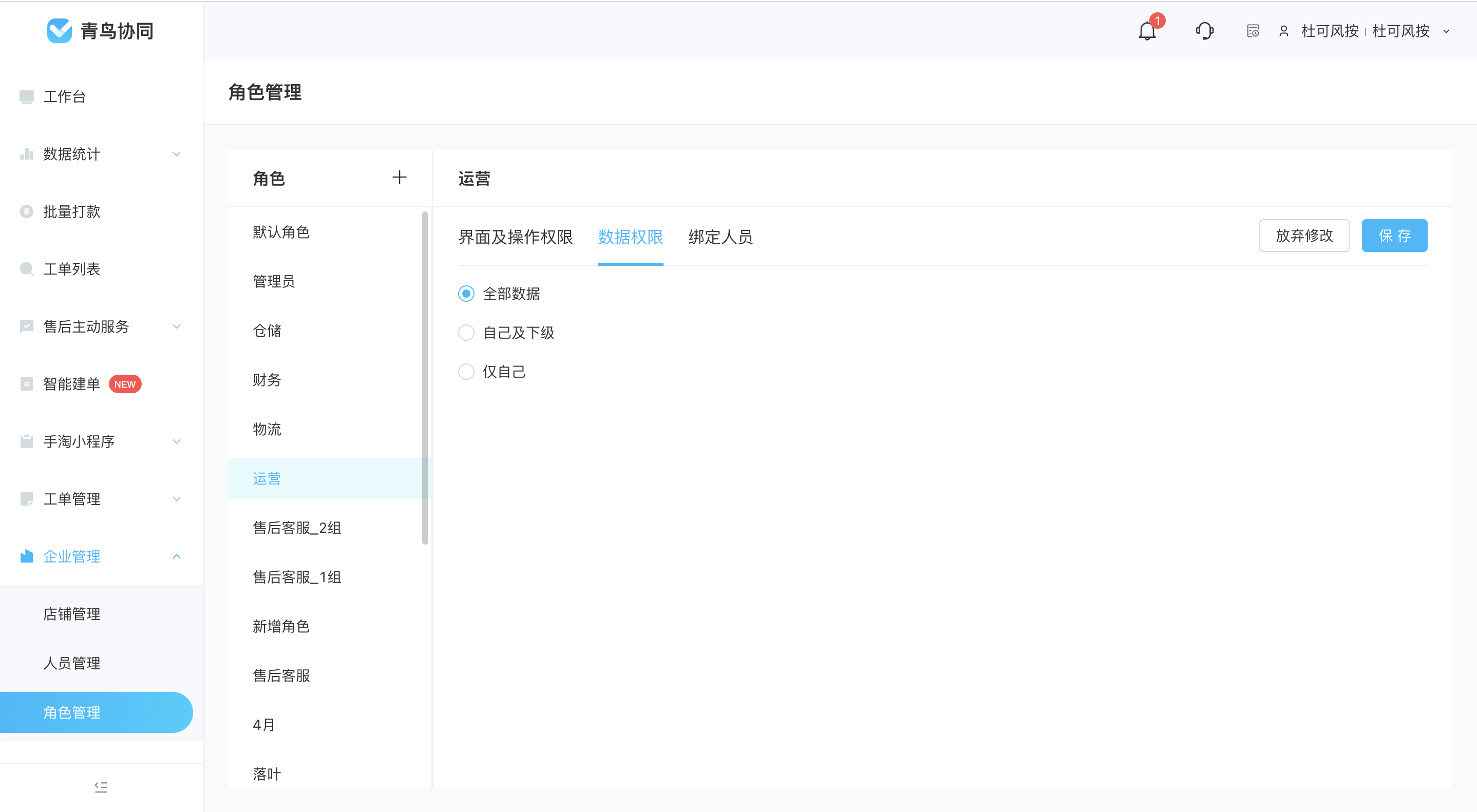Click the red NEW badge
The image size is (1477, 812).
coord(124,384)
